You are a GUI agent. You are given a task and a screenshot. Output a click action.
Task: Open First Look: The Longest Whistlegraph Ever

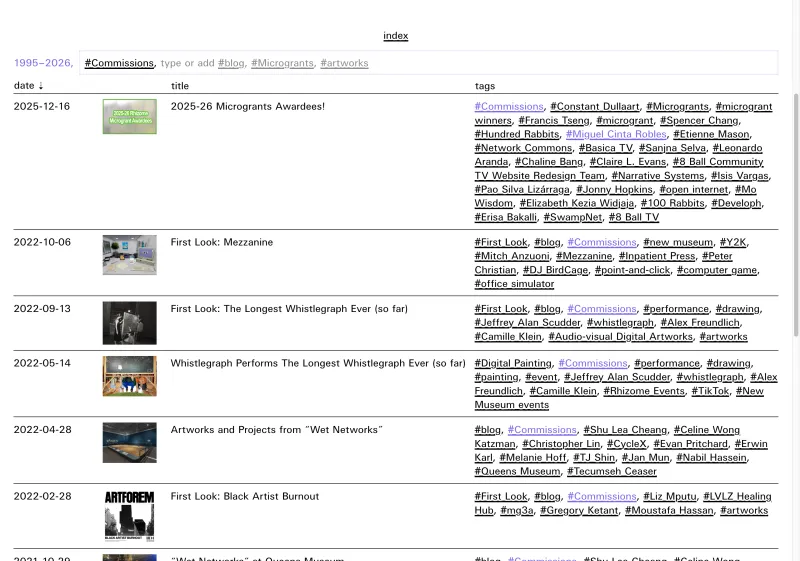[x=289, y=309]
